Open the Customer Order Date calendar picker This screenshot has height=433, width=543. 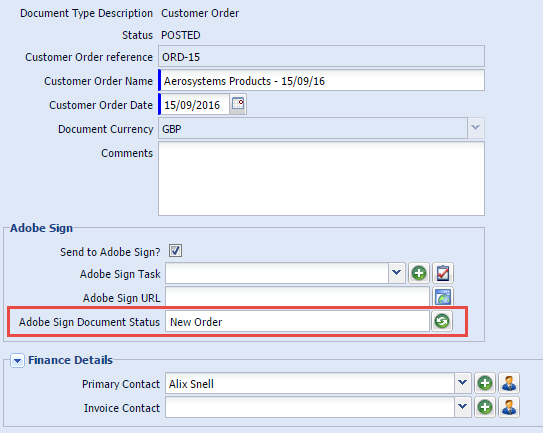coord(238,104)
